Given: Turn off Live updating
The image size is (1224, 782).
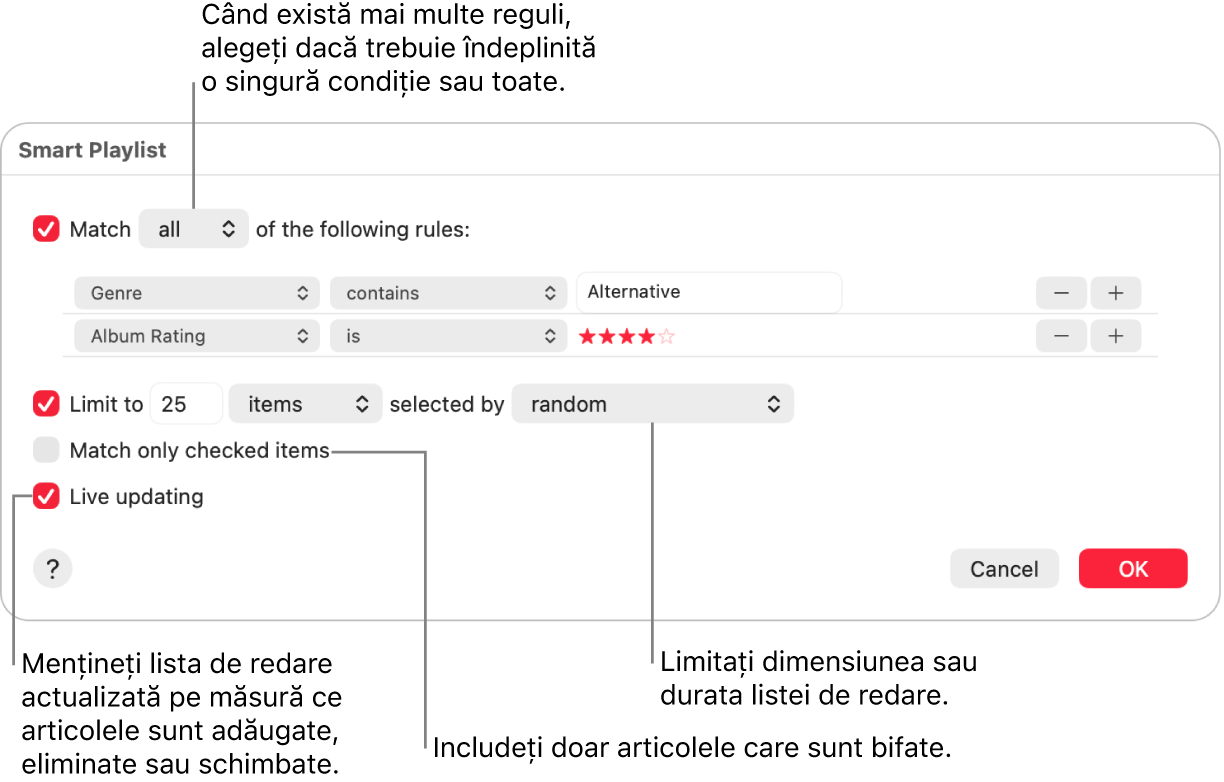Looking at the screenshot, I should click(47, 496).
